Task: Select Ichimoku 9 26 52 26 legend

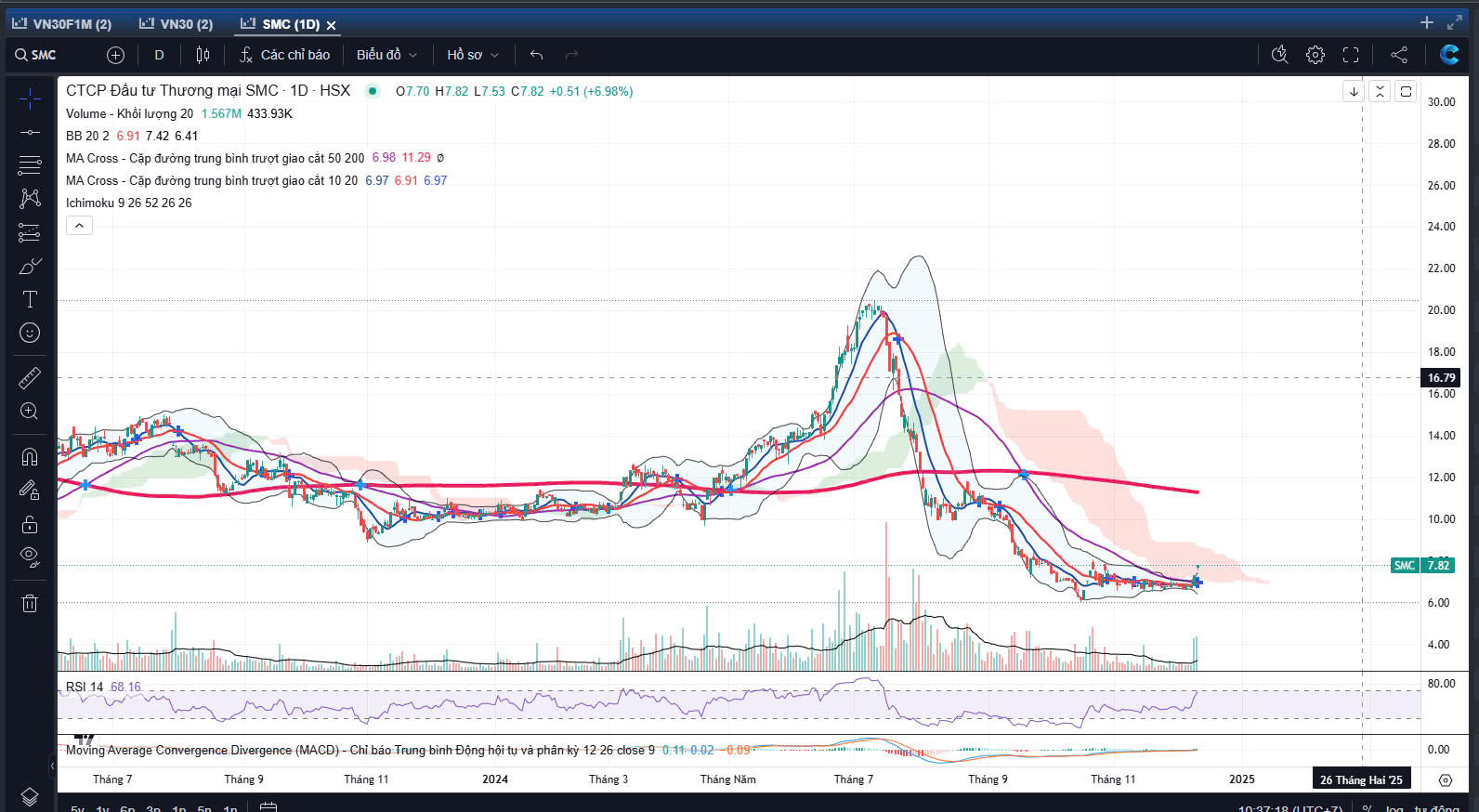Action: (128, 203)
